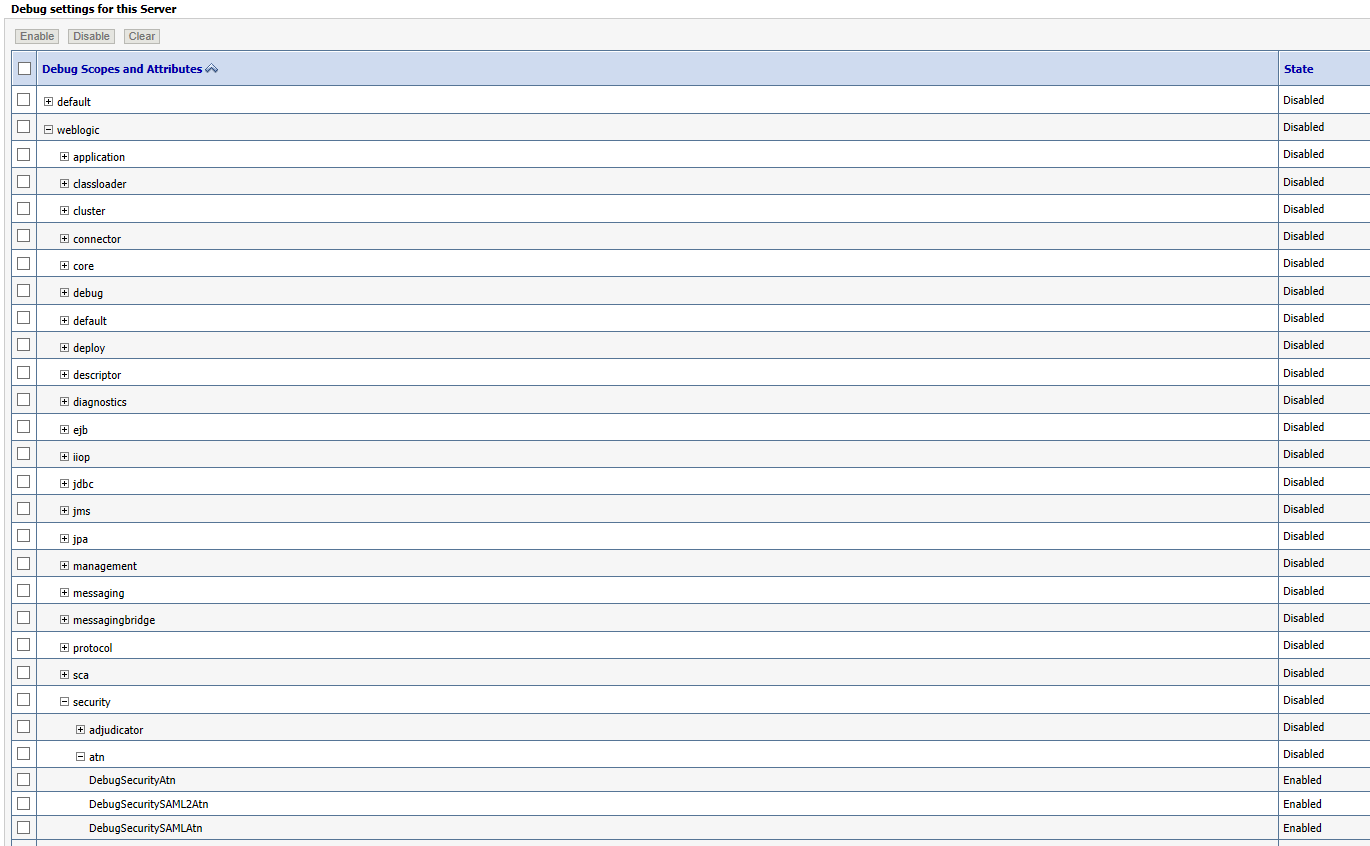Click the State column header
The height and width of the screenshot is (846, 1370).
click(x=1298, y=69)
